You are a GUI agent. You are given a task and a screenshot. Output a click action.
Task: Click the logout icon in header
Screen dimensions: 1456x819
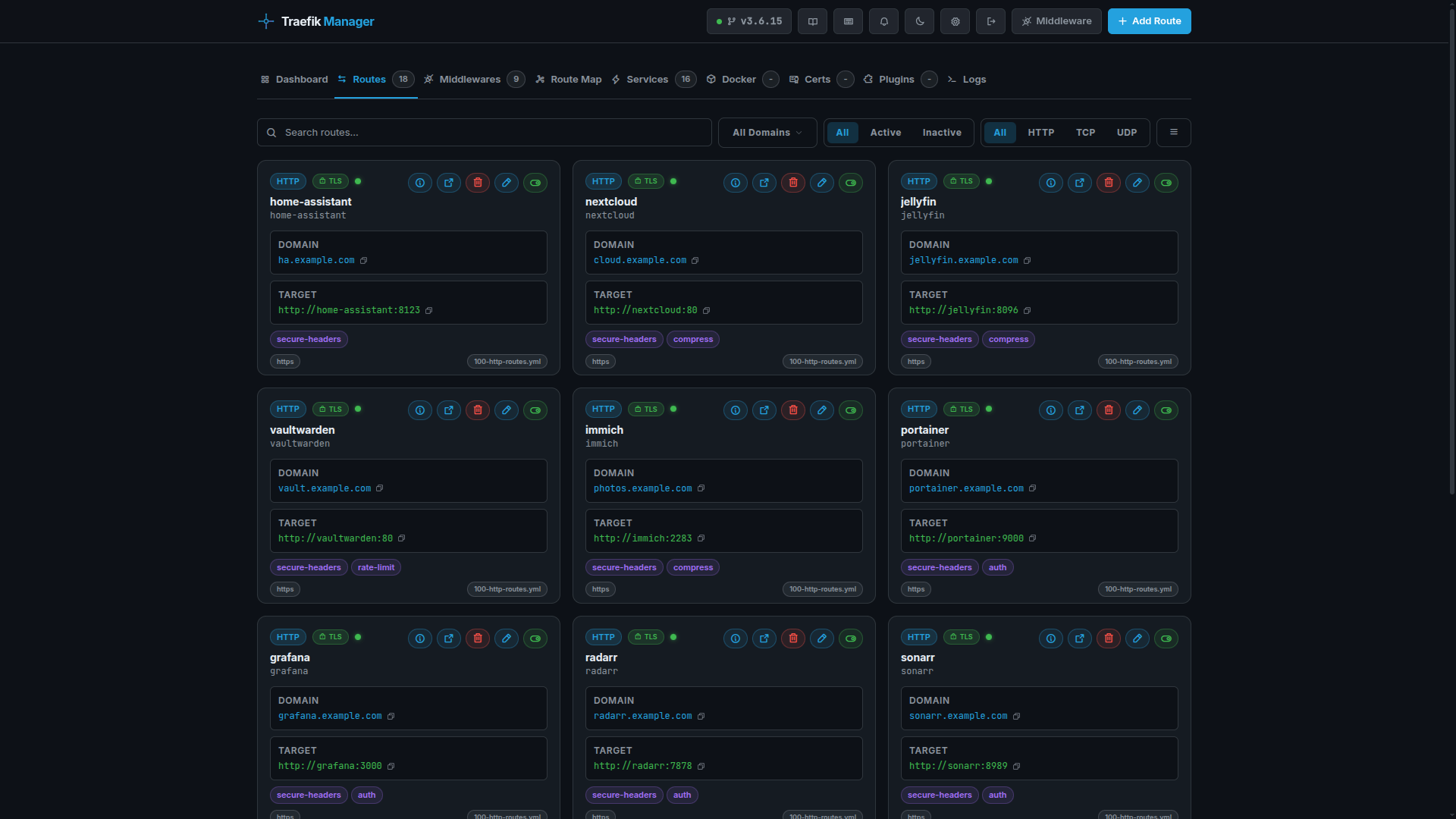pos(991,21)
